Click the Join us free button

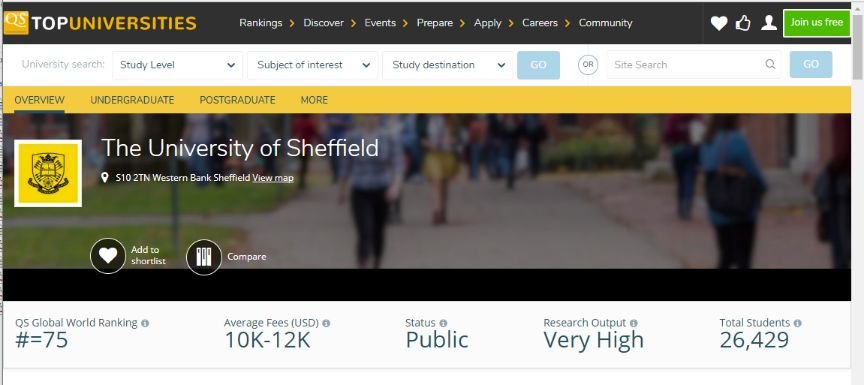tap(817, 23)
